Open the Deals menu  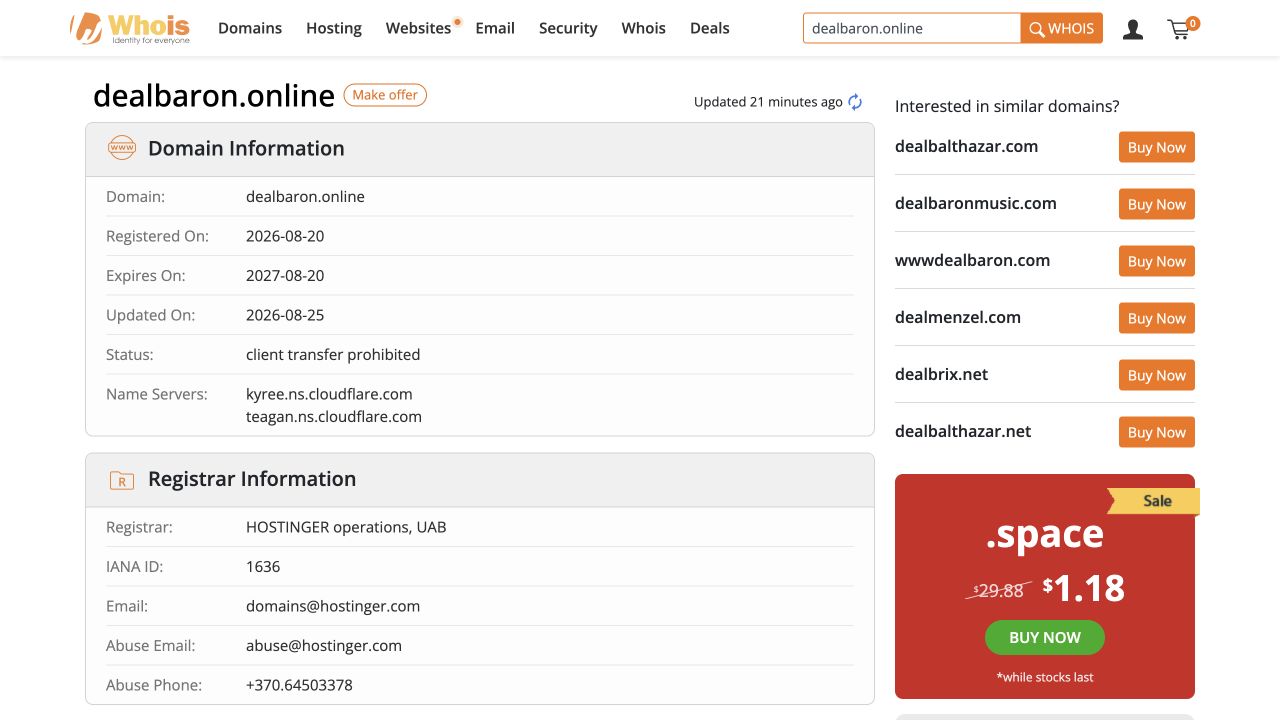(710, 28)
